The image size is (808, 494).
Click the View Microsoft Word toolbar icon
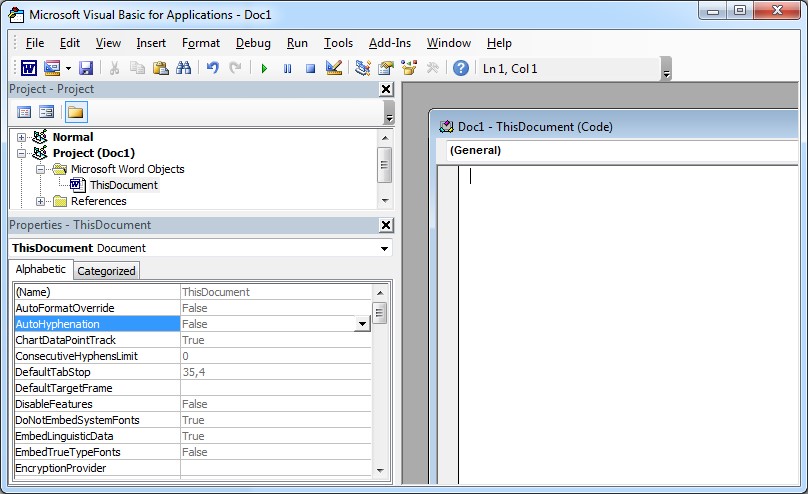29,68
